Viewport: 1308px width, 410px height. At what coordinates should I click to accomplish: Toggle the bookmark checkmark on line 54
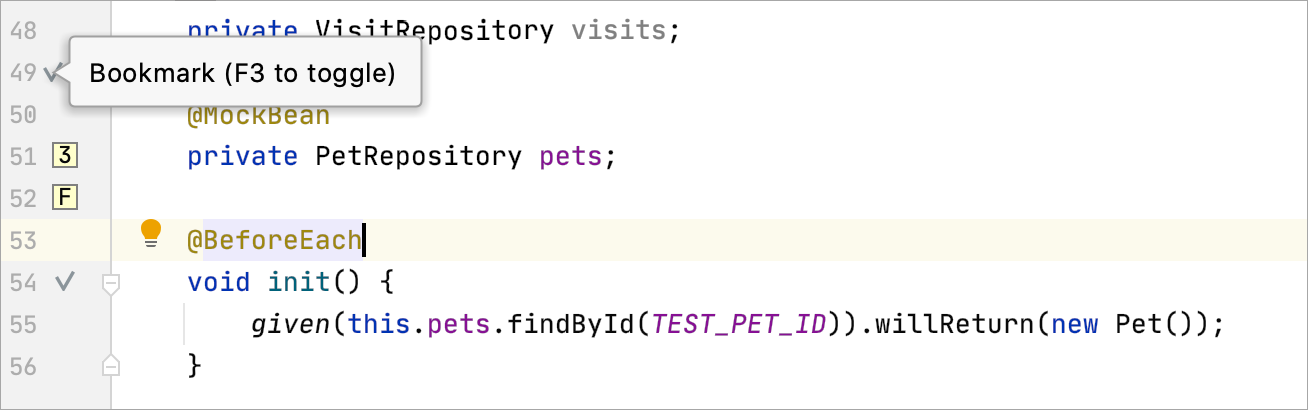65,283
